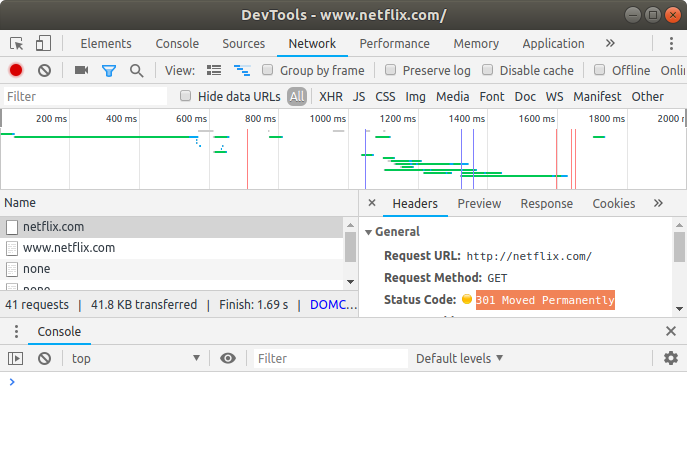The image size is (687, 473).
Task: Filter requests by XHR
Action: pos(331,96)
